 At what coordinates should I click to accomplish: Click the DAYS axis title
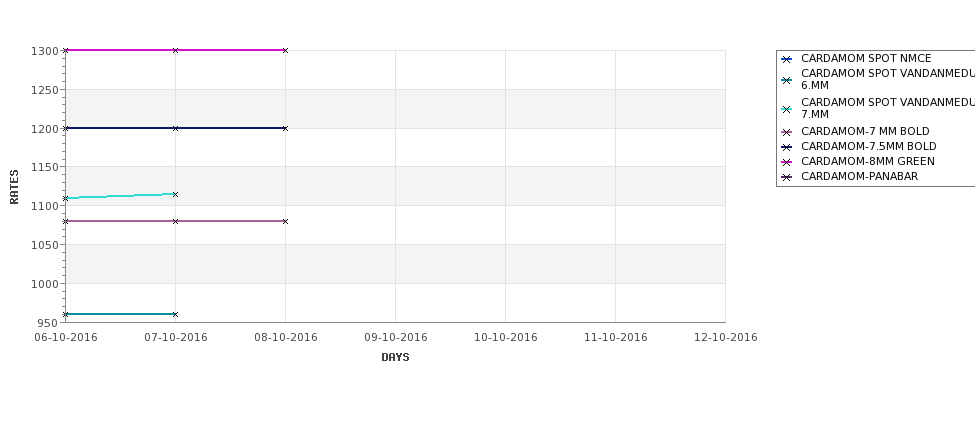[x=395, y=357]
